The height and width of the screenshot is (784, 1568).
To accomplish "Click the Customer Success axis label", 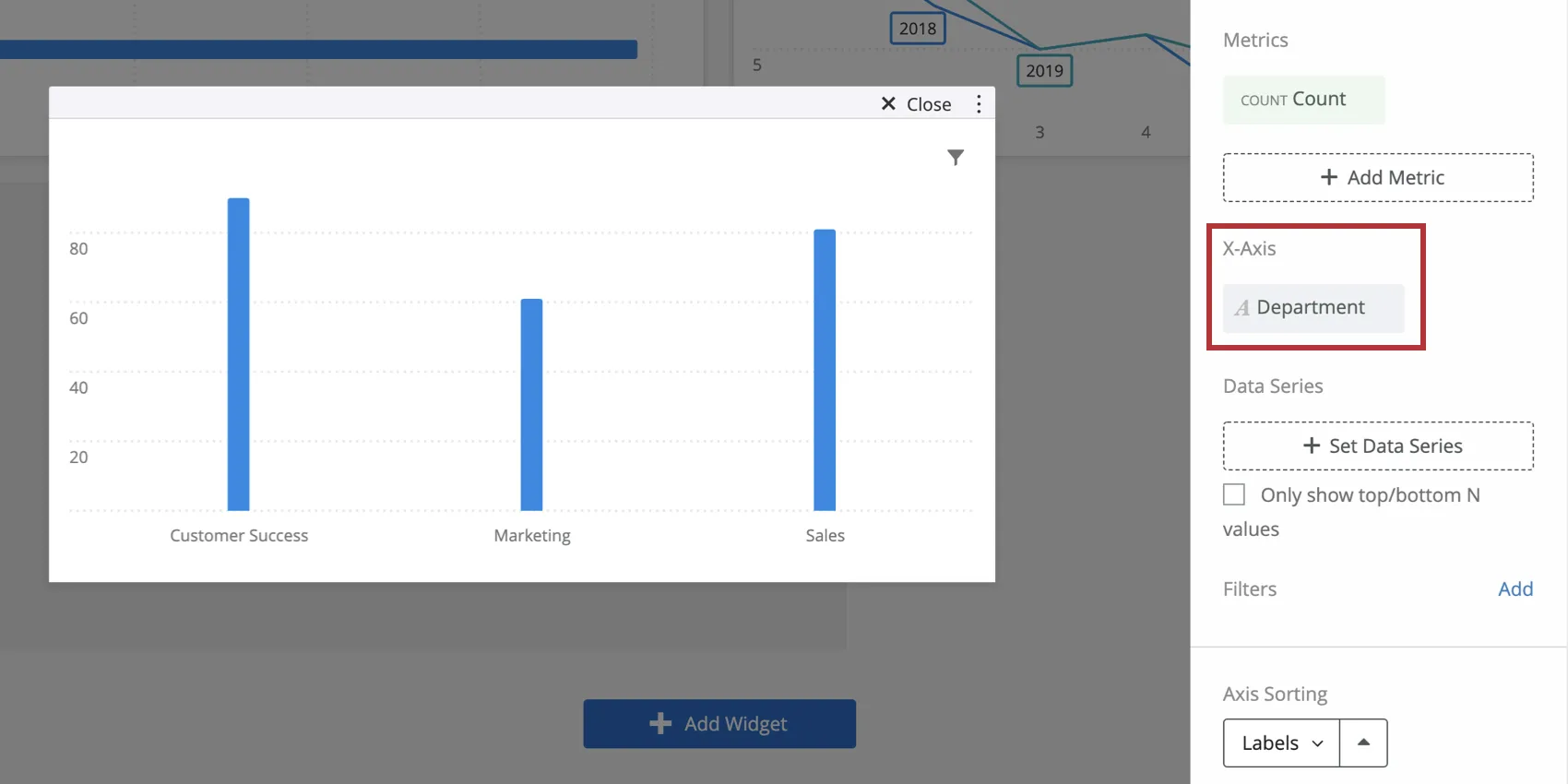I will point(239,535).
